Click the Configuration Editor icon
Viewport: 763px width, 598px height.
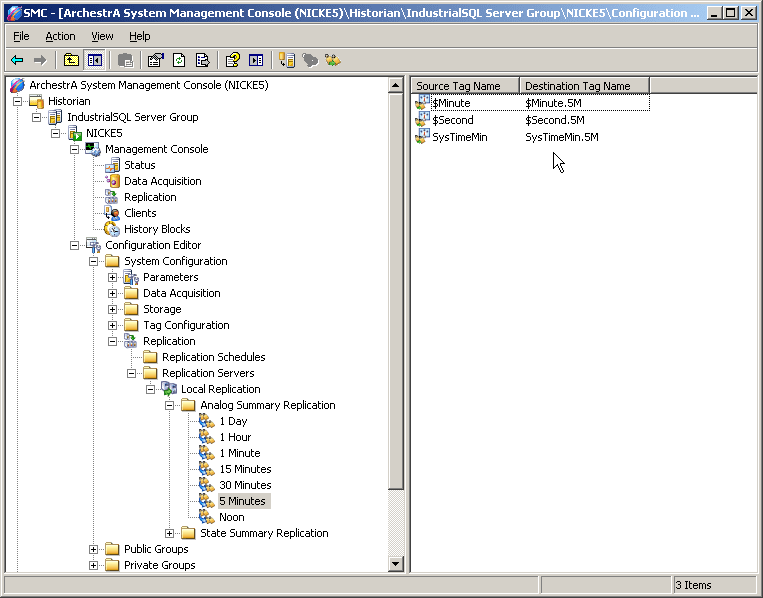point(93,245)
